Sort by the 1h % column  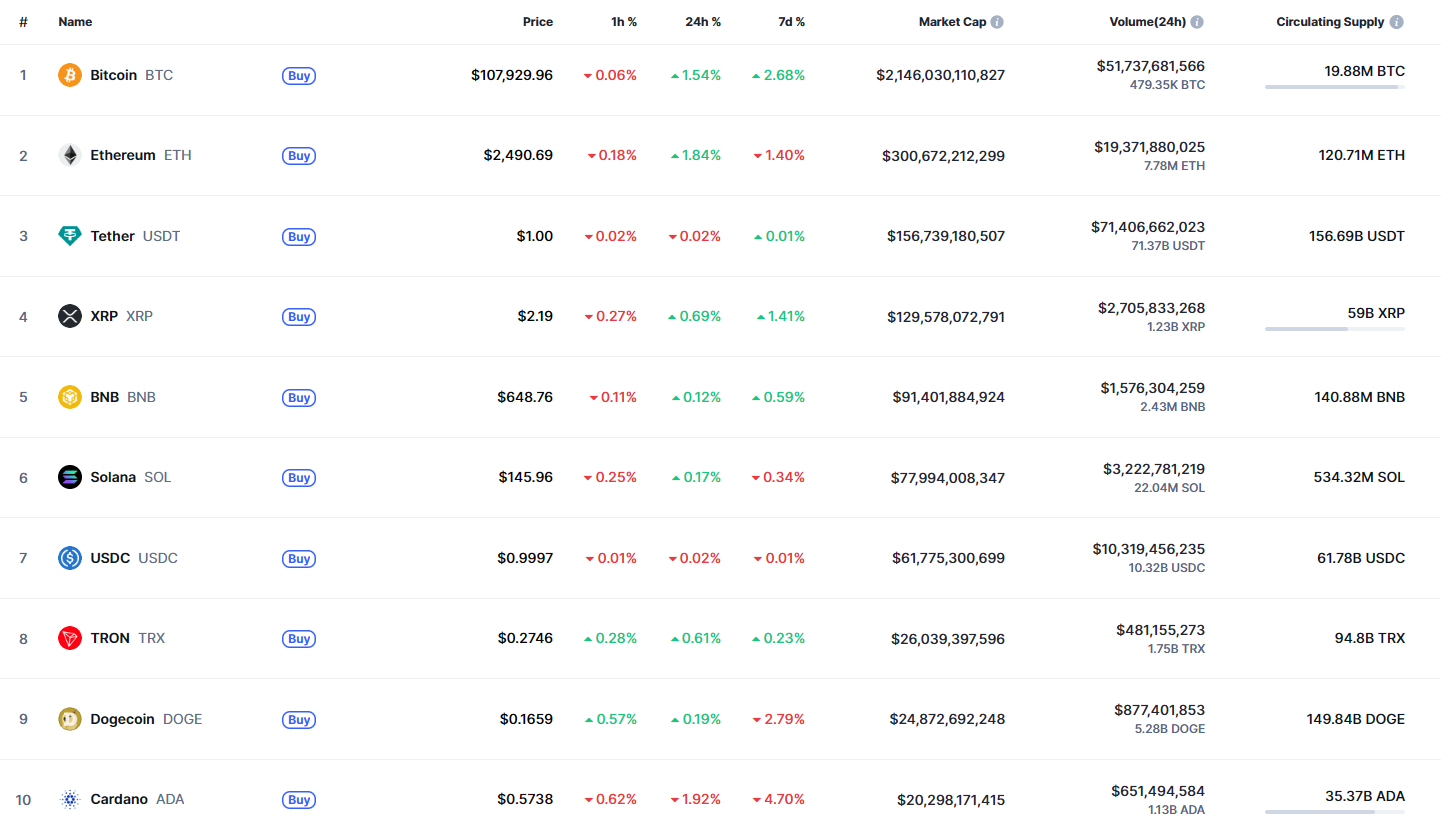(x=624, y=22)
